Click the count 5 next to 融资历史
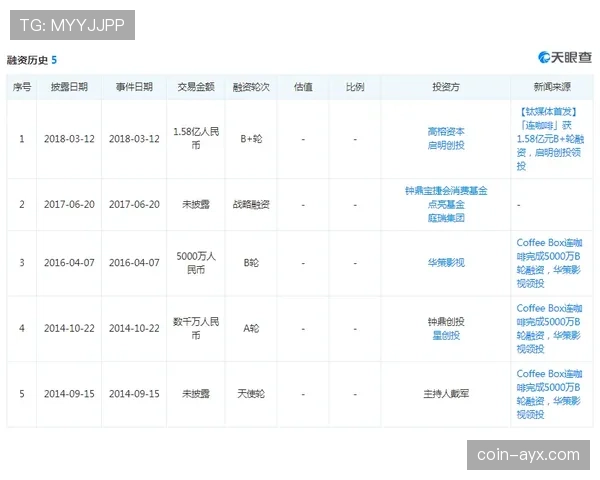The height and width of the screenshot is (480, 600). click(x=54, y=60)
